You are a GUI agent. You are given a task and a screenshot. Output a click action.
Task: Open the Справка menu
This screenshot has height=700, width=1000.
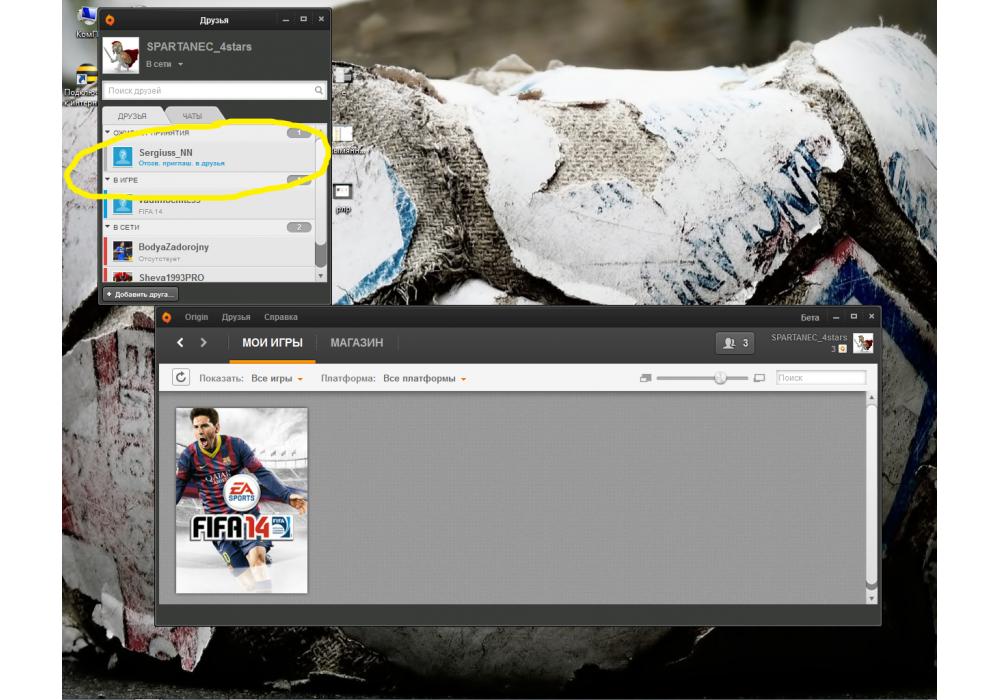click(280, 317)
